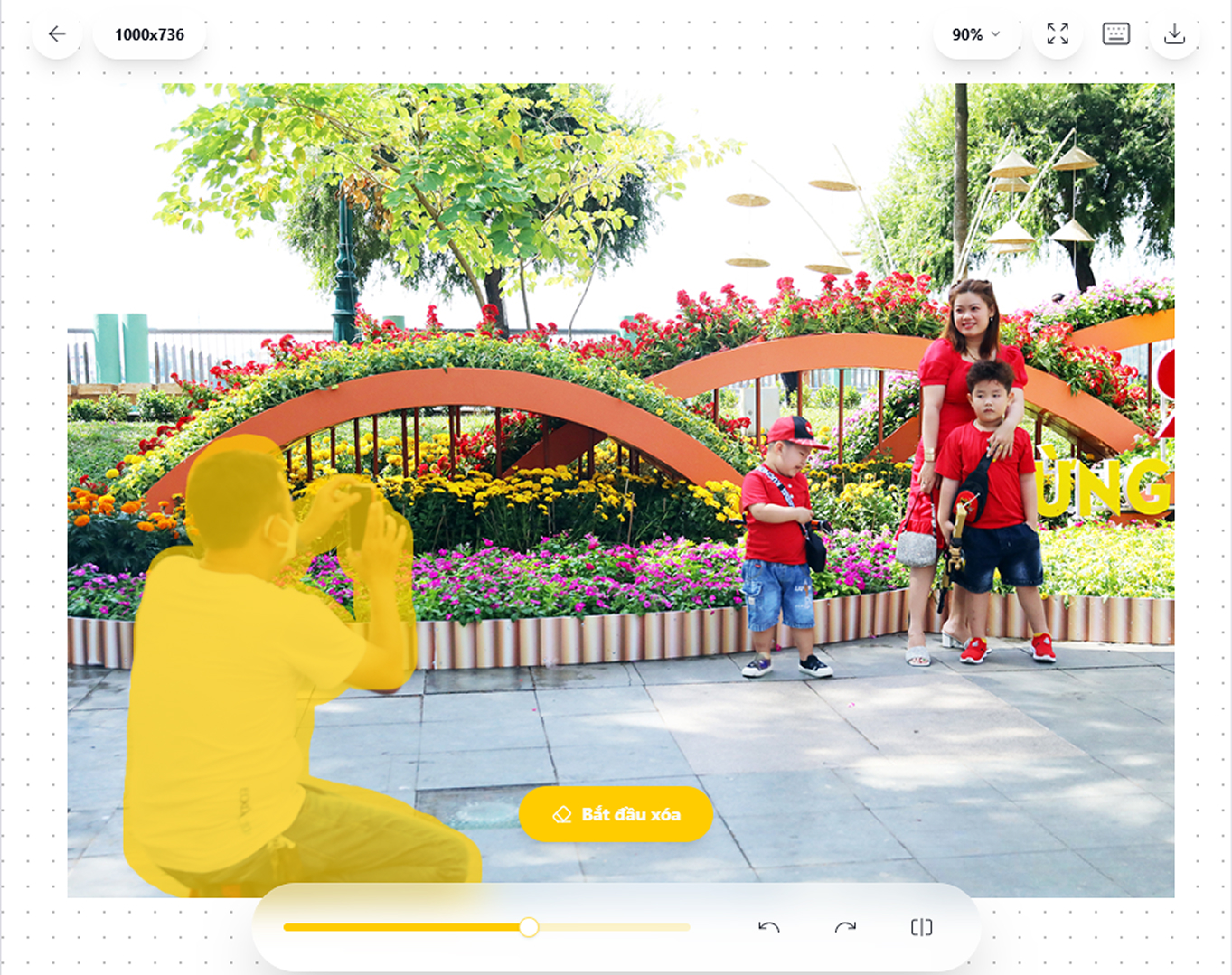This screenshot has height=975, width=1232.
Task: Click the brush size slider handle
Action: coord(529,927)
